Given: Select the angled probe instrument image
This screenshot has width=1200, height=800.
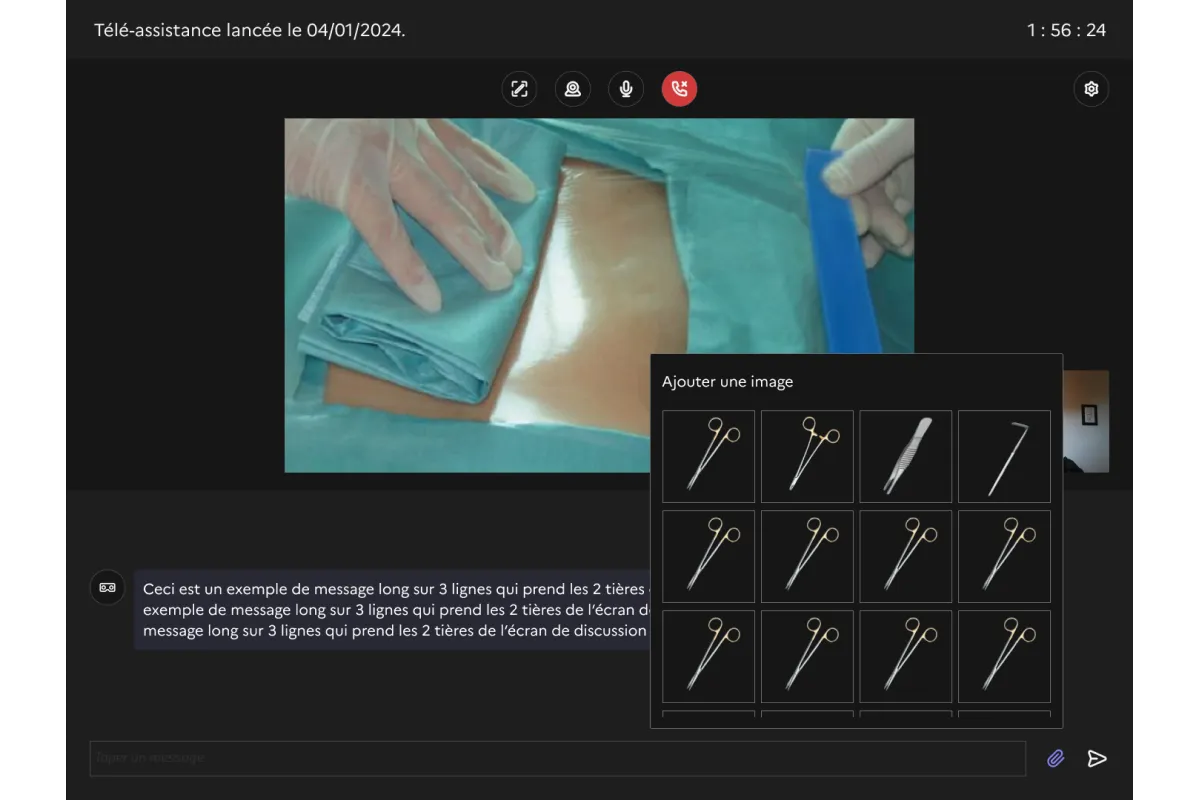Looking at the screenshot, I should [x=1003, y=456].
